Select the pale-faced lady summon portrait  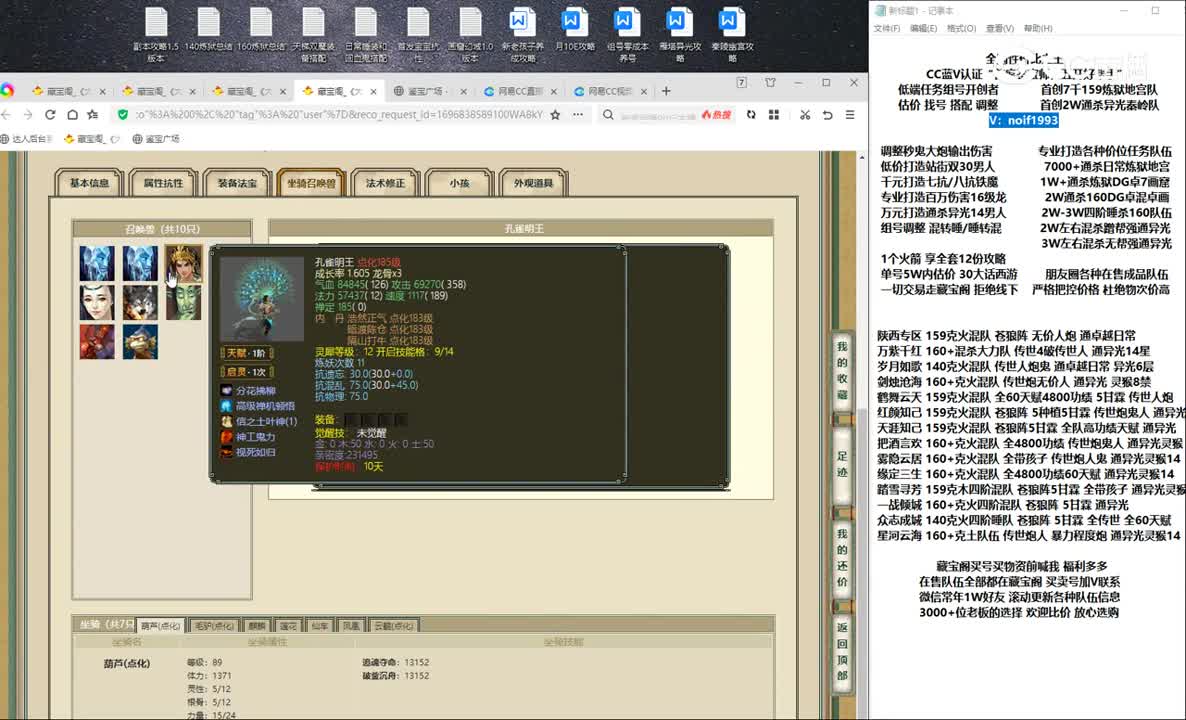click(x=97, y=303)
